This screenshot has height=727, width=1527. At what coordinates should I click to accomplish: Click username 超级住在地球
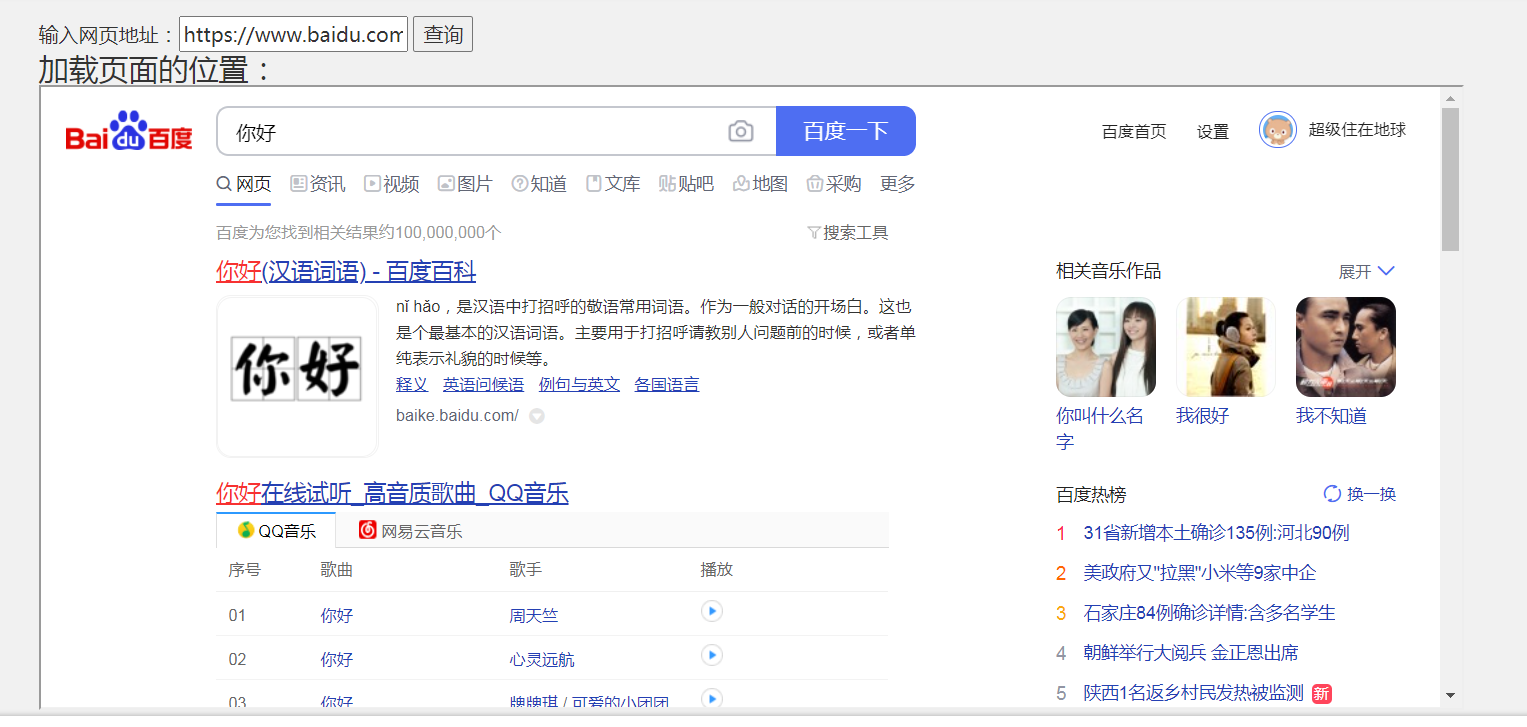coord(1357,129)
